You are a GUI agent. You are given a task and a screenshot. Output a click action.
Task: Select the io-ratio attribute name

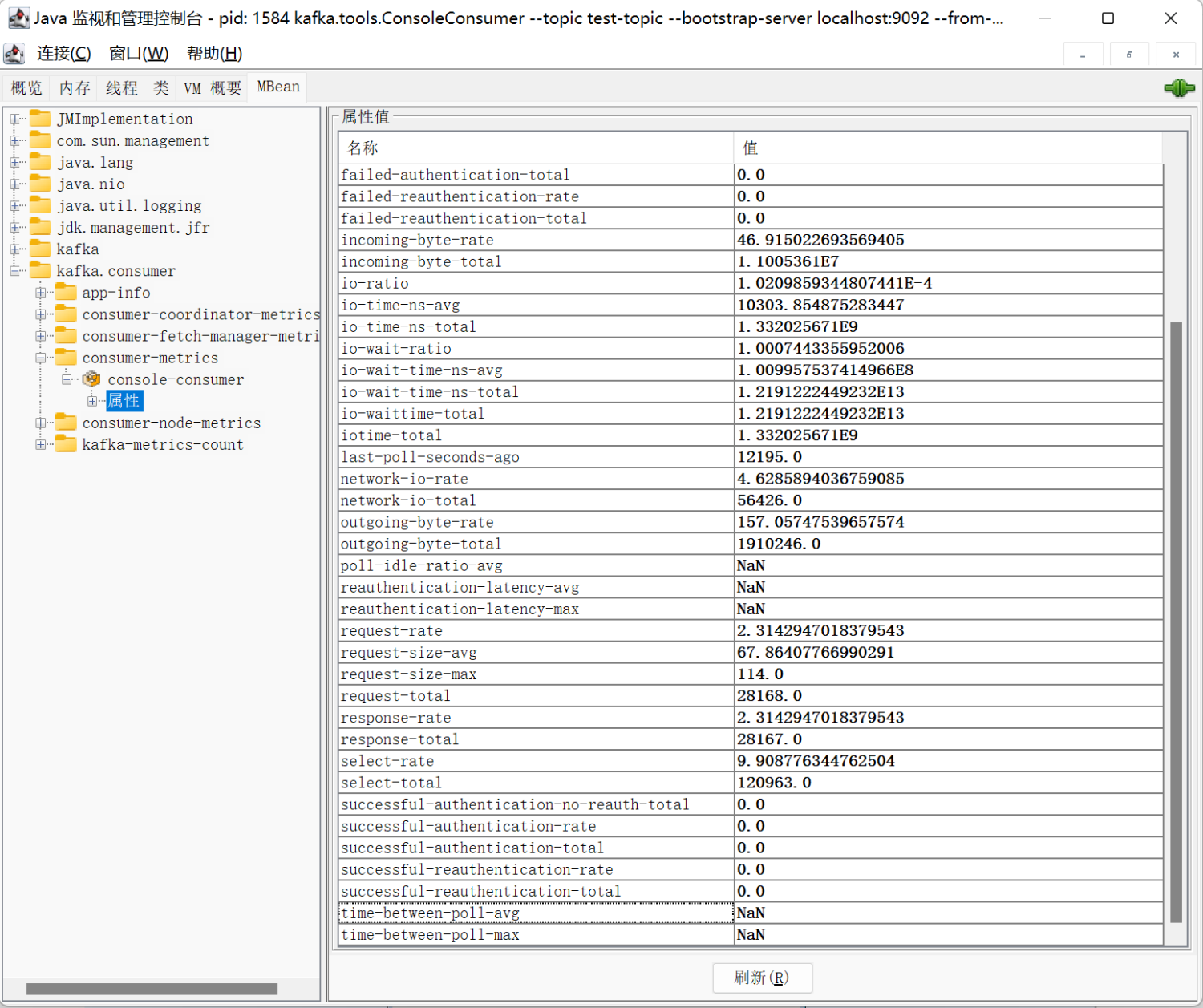(375, 283)
